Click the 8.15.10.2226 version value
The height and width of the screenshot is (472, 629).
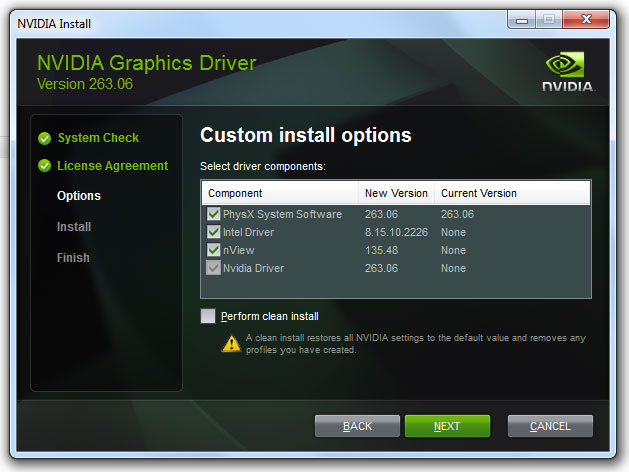(x=396, y=232)
